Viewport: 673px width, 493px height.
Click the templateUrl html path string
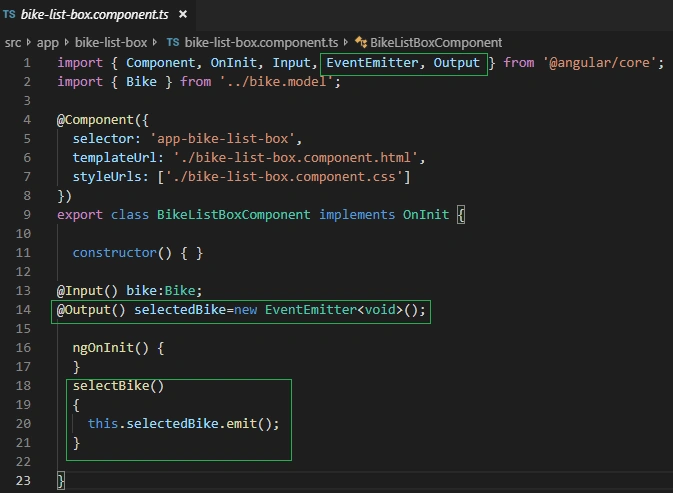coord(296,158)
